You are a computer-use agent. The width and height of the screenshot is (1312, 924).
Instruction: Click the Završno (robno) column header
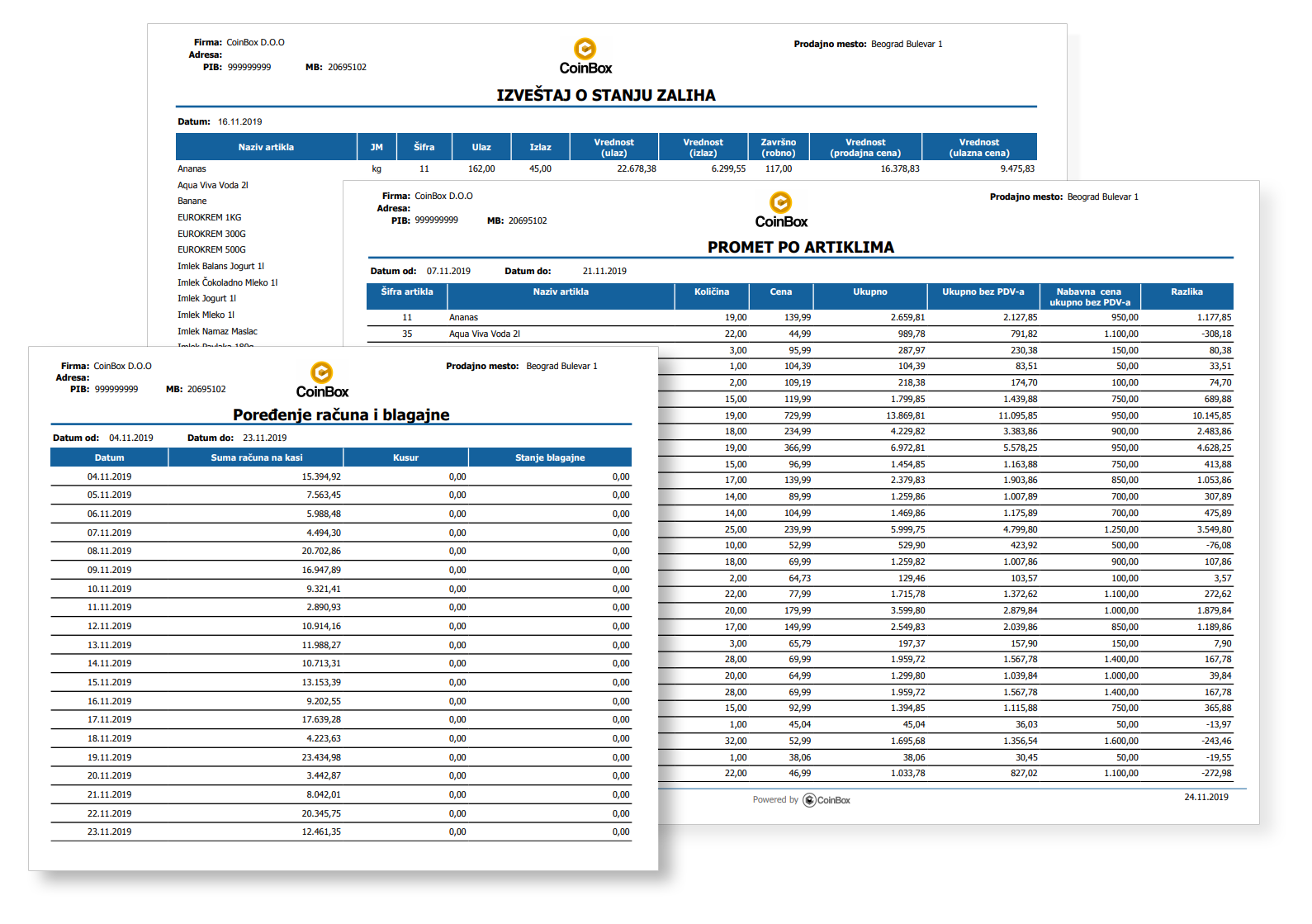(x=779, y=147)
